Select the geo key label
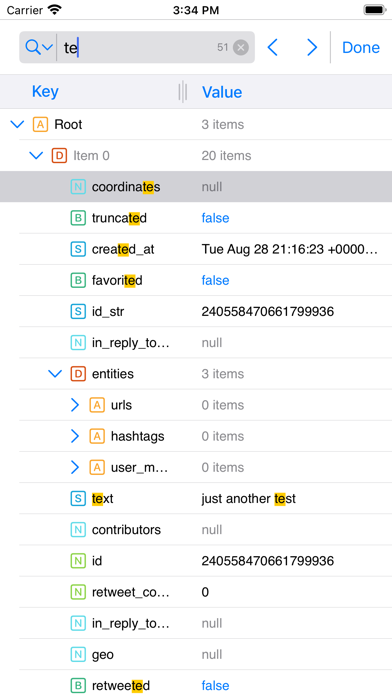 point(103,655)
